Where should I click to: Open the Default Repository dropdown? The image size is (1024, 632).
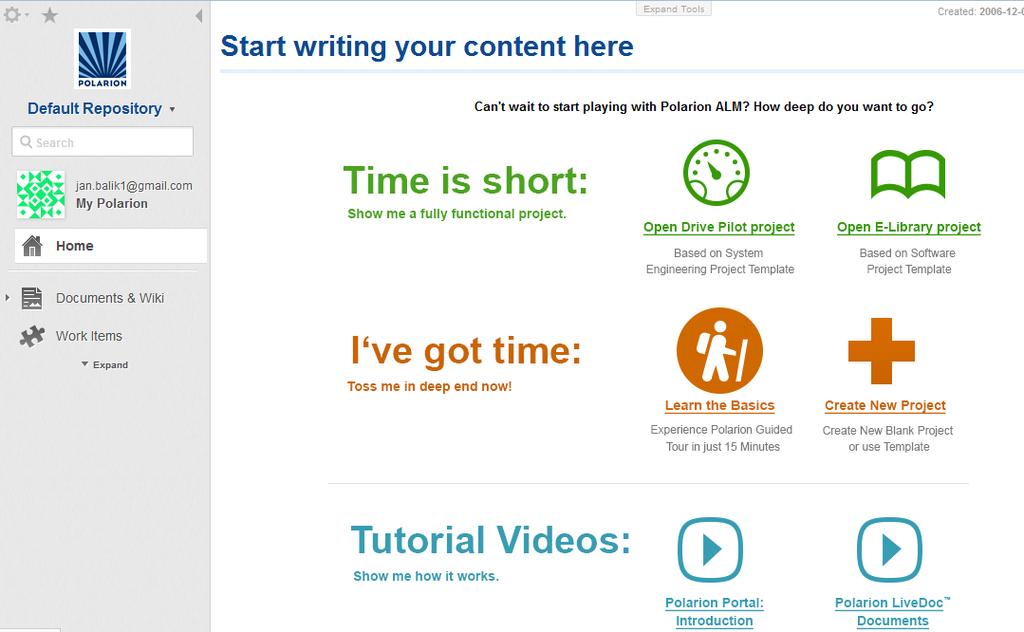click(x=101, y=108)
